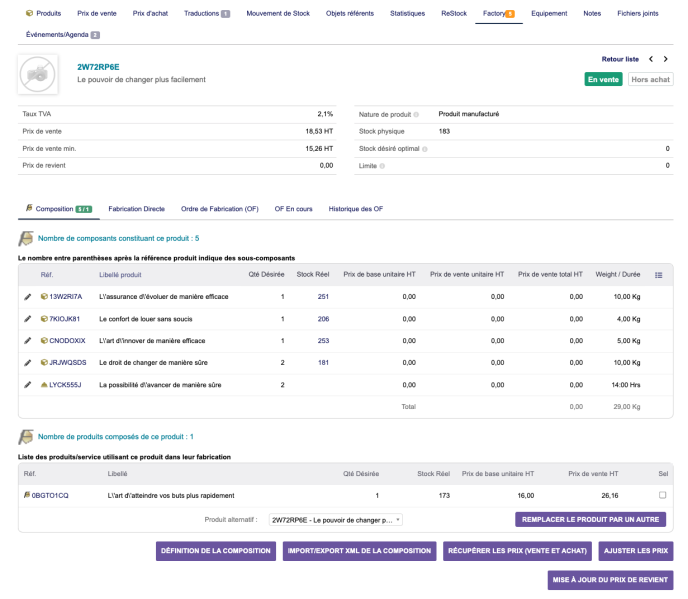Image resolution: width=688 pixels, height=599 pixels.
Task: Go to previous record with left chevron
Action: 651,59
